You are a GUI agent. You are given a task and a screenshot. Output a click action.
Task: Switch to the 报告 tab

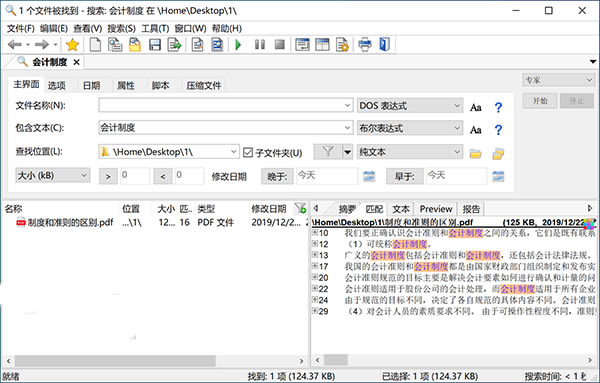471,209
